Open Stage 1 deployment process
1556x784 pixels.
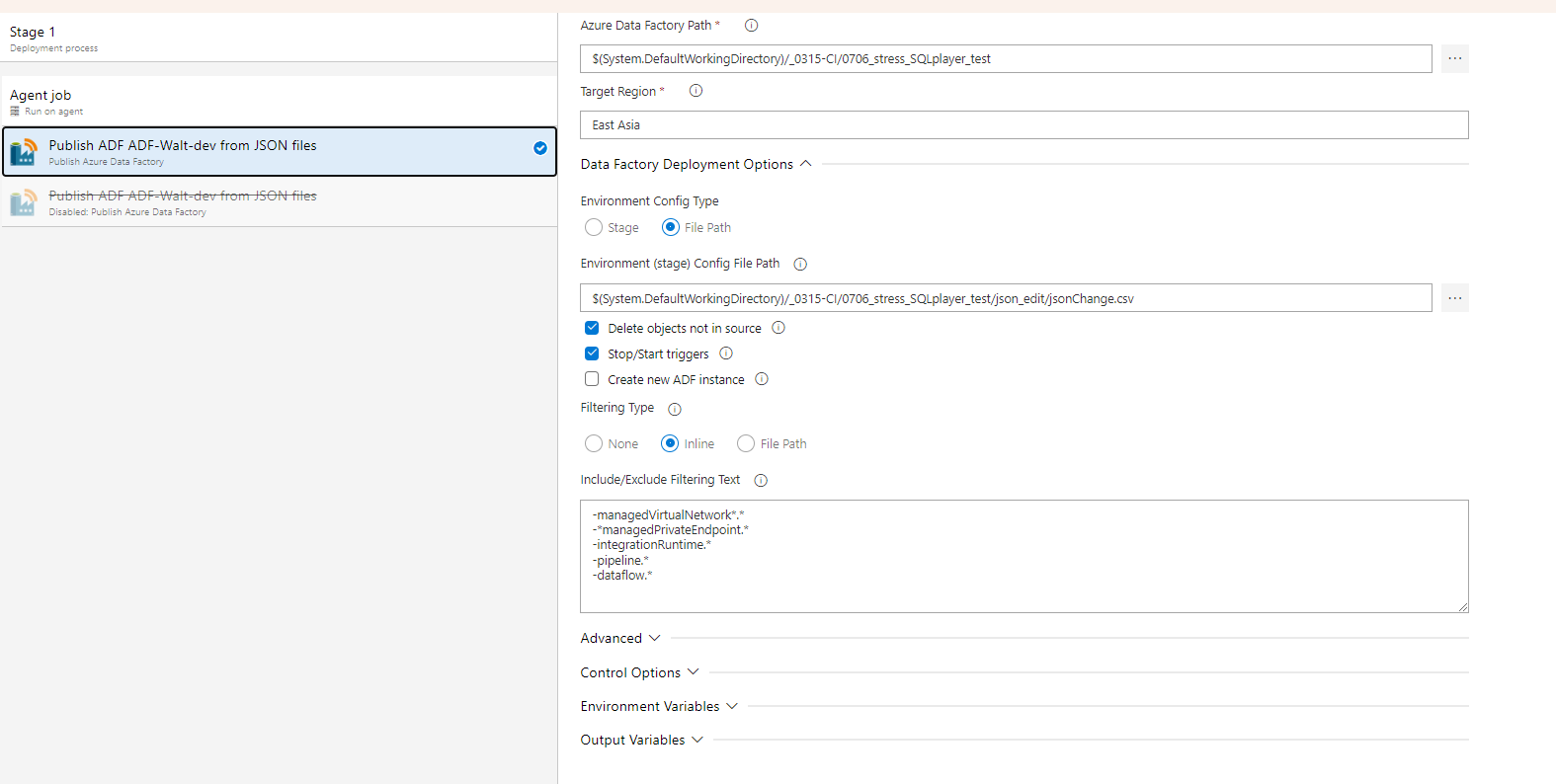coord(280,39)
